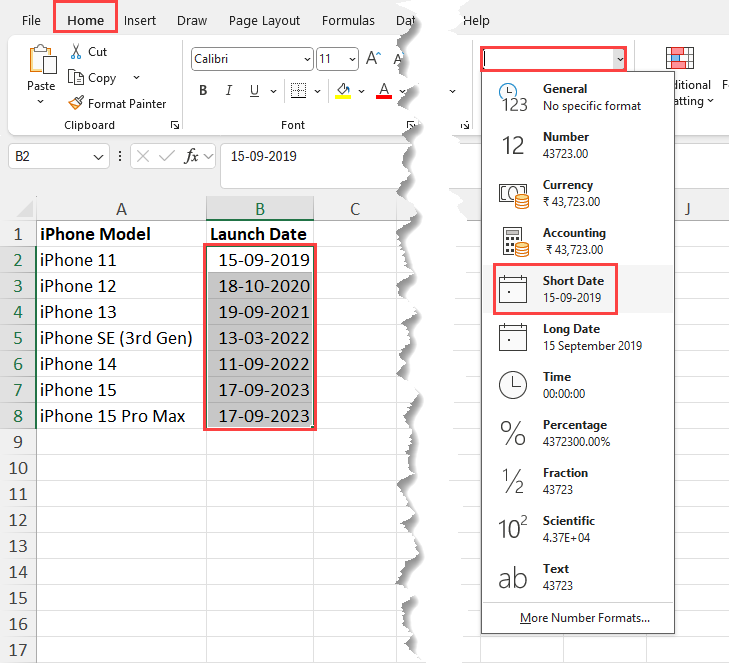729x663 pixels.
Task: Click cell with date 18-10-2020
Action: tap(260, 286)
